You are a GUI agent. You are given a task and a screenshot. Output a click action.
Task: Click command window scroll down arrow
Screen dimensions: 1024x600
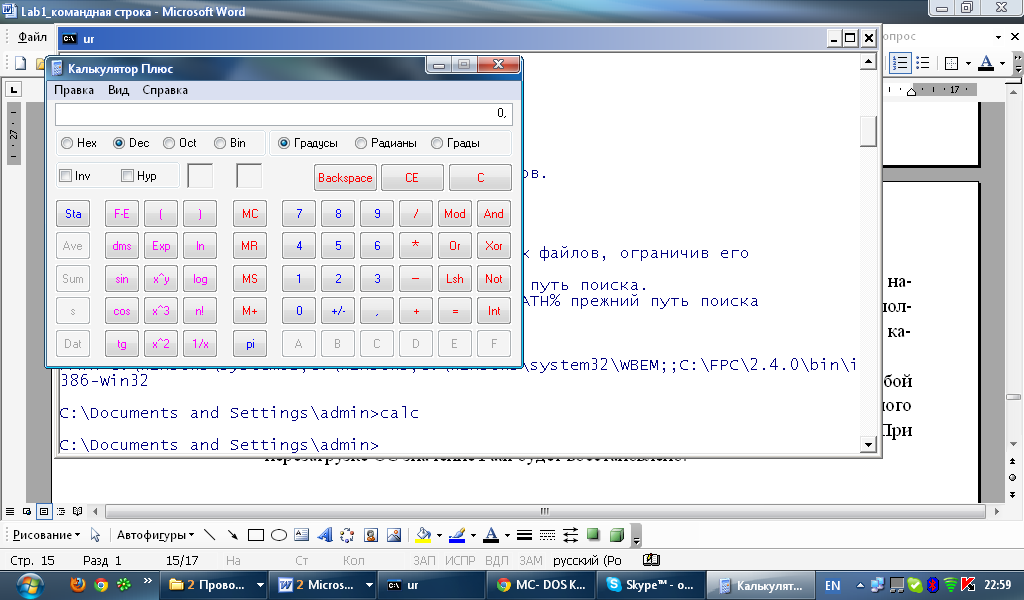tap(868, 445)
